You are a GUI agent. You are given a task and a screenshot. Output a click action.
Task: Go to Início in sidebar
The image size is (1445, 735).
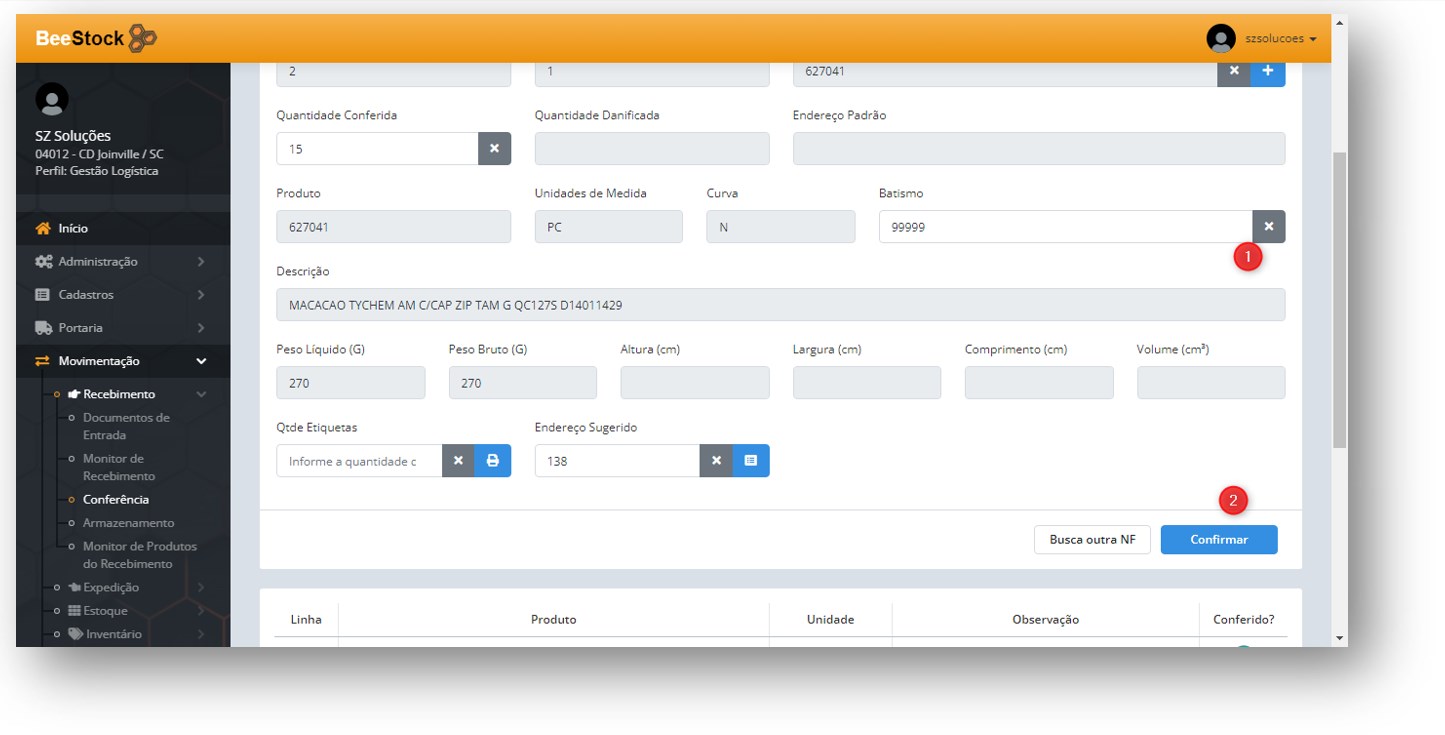(x=73, y=229)
